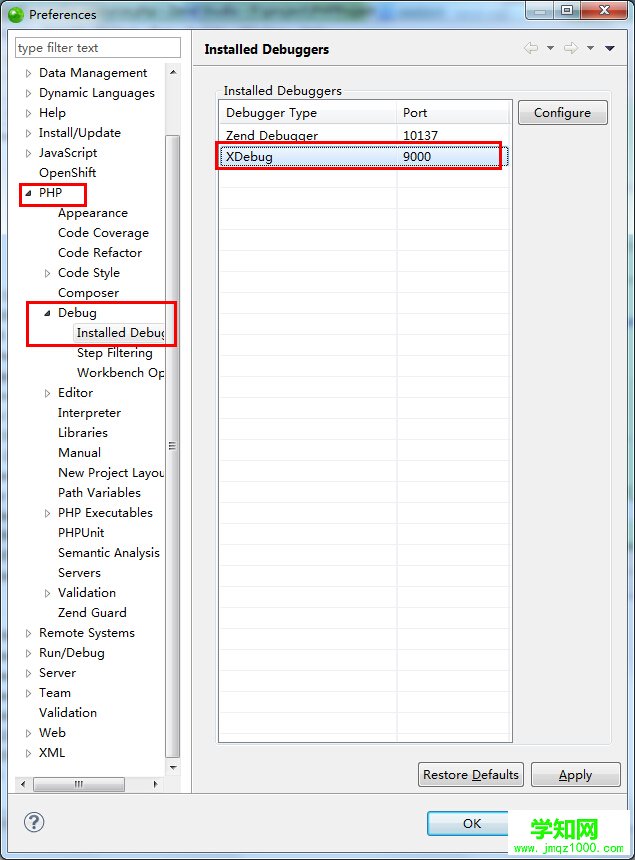Open the preferences page view menu arrow
The width and height of the screenshot is (635, 860).
pyautogui.click(x=609, y=48)
